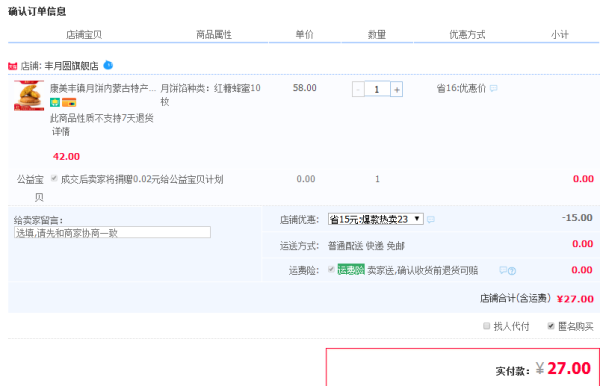The width and height of the screenshot is (600, 386).
Task: Click the Tmall shop icon beside 店铺
Action: (x=13, y=66)
